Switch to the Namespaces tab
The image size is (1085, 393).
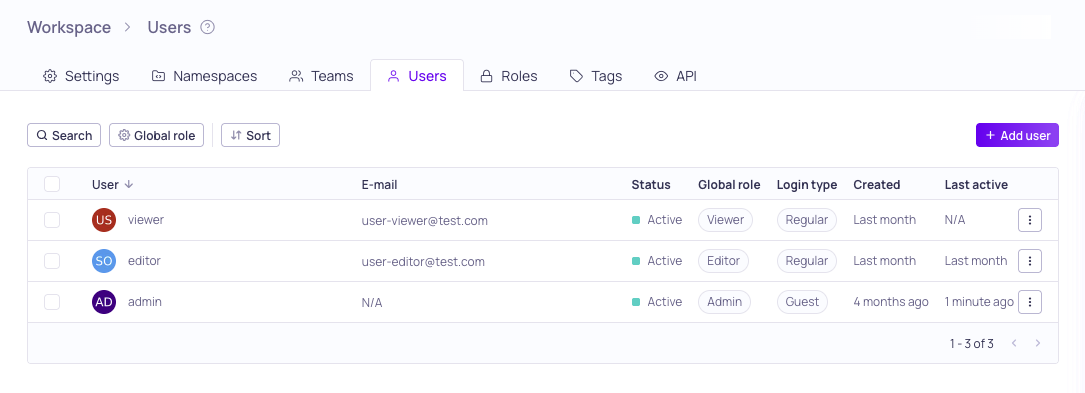coord(204,76)
